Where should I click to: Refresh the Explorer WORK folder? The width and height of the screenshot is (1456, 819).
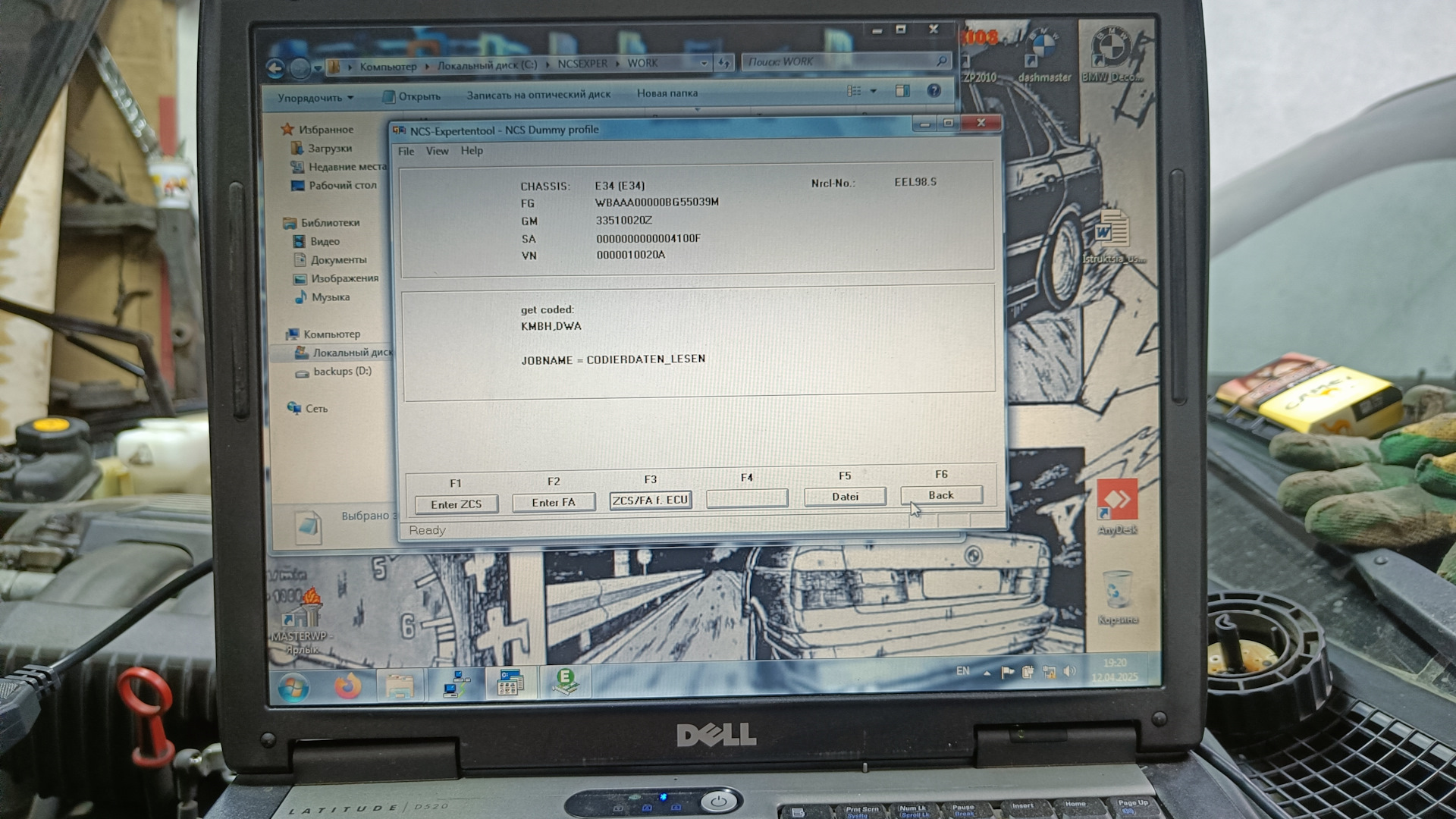tap(723, 63)
